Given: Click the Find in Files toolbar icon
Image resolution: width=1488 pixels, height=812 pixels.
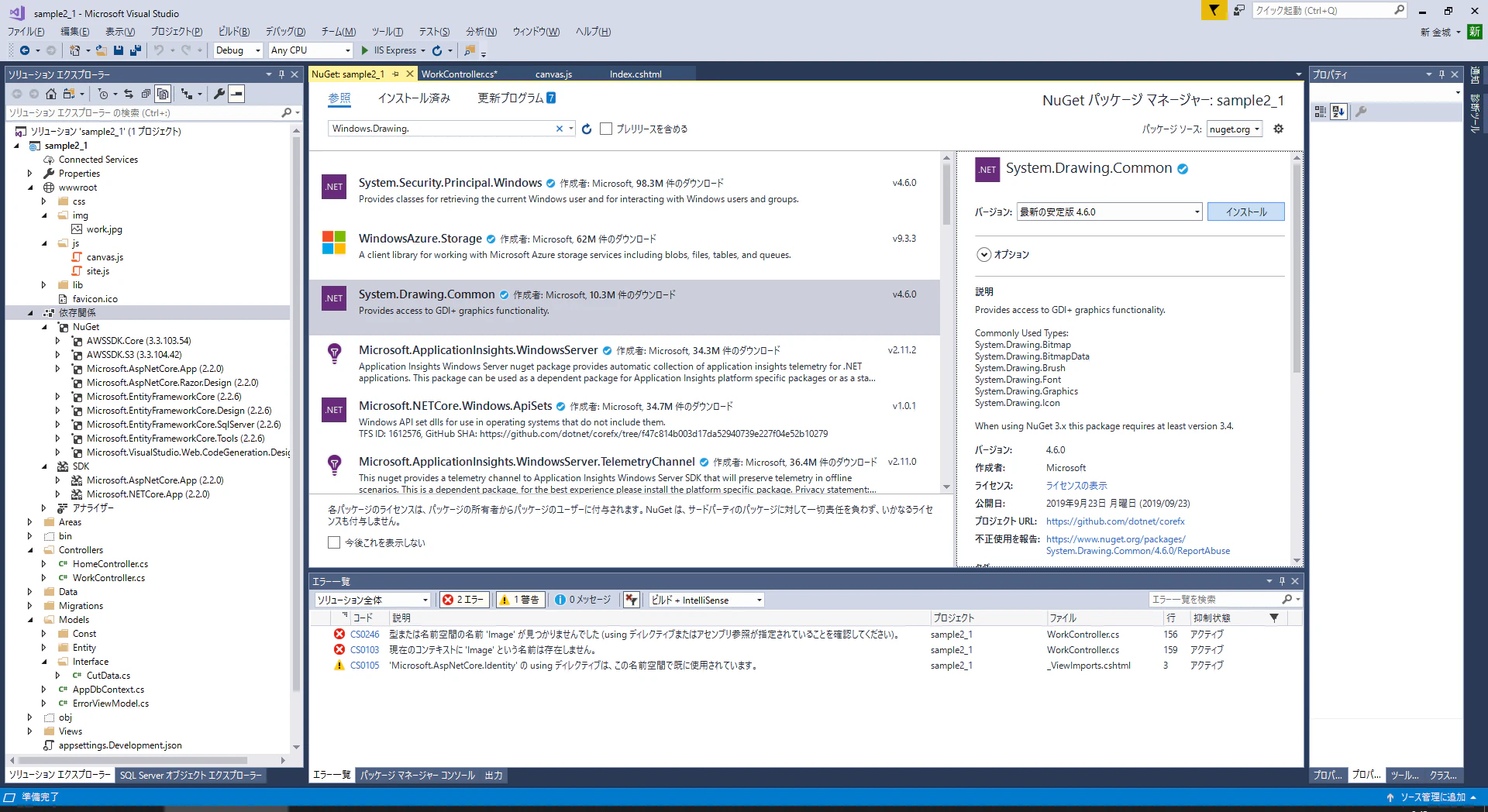Looking at the screenshot, I should coord(469,50).
